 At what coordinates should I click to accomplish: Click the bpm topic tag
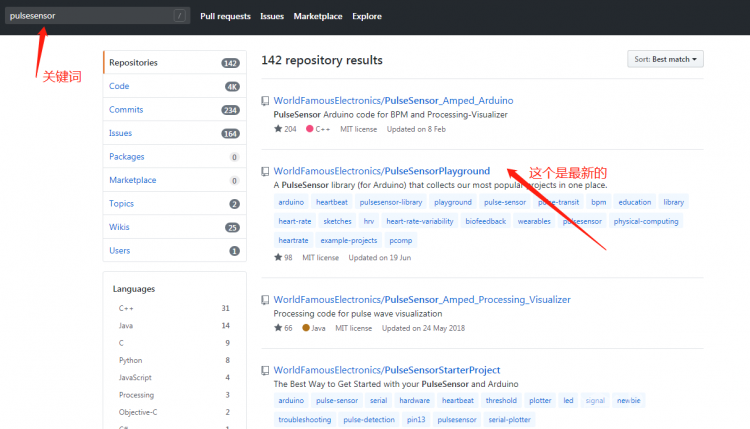(598, 202)
